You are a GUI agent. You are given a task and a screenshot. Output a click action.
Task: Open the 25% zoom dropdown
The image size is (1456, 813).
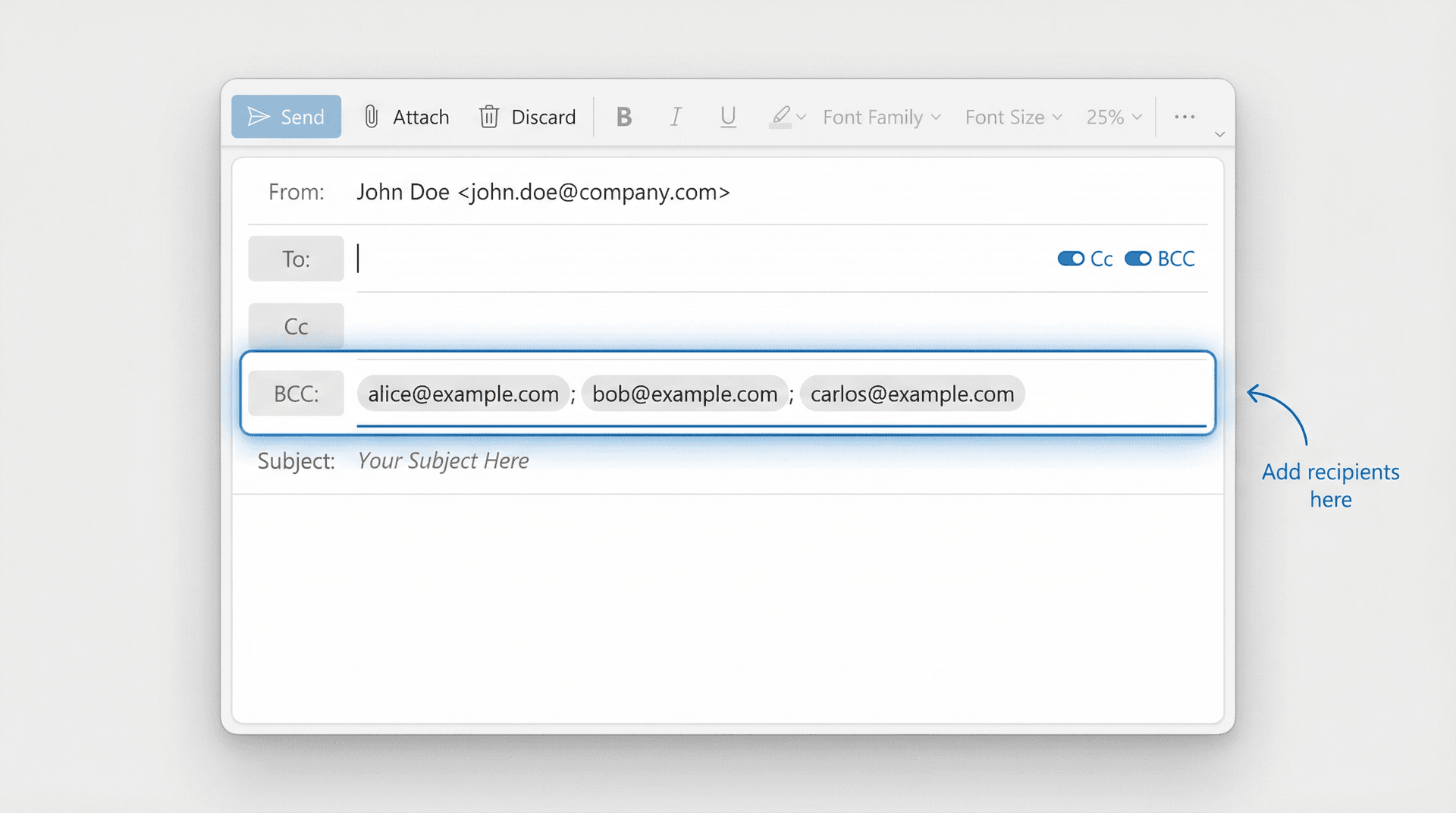coord(1112,117)
